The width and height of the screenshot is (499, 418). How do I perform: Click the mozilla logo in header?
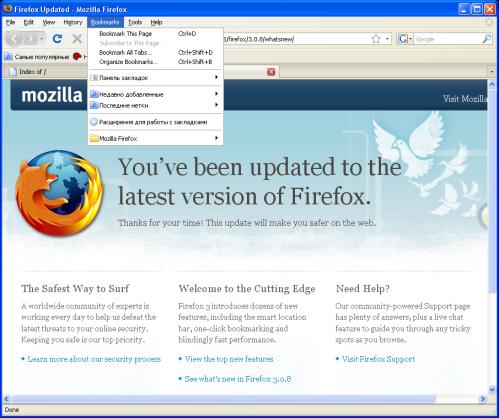click(52, 95)
